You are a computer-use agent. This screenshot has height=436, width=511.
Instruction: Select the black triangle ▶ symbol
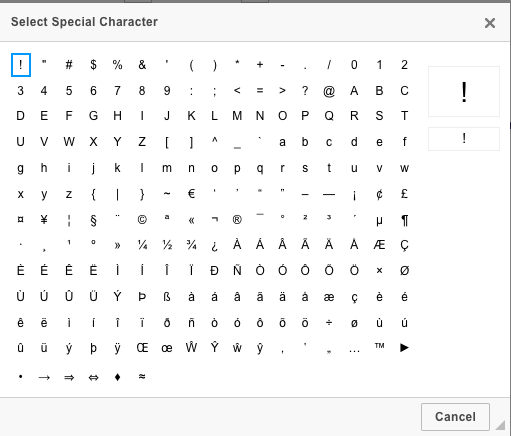tap(404, 347)
